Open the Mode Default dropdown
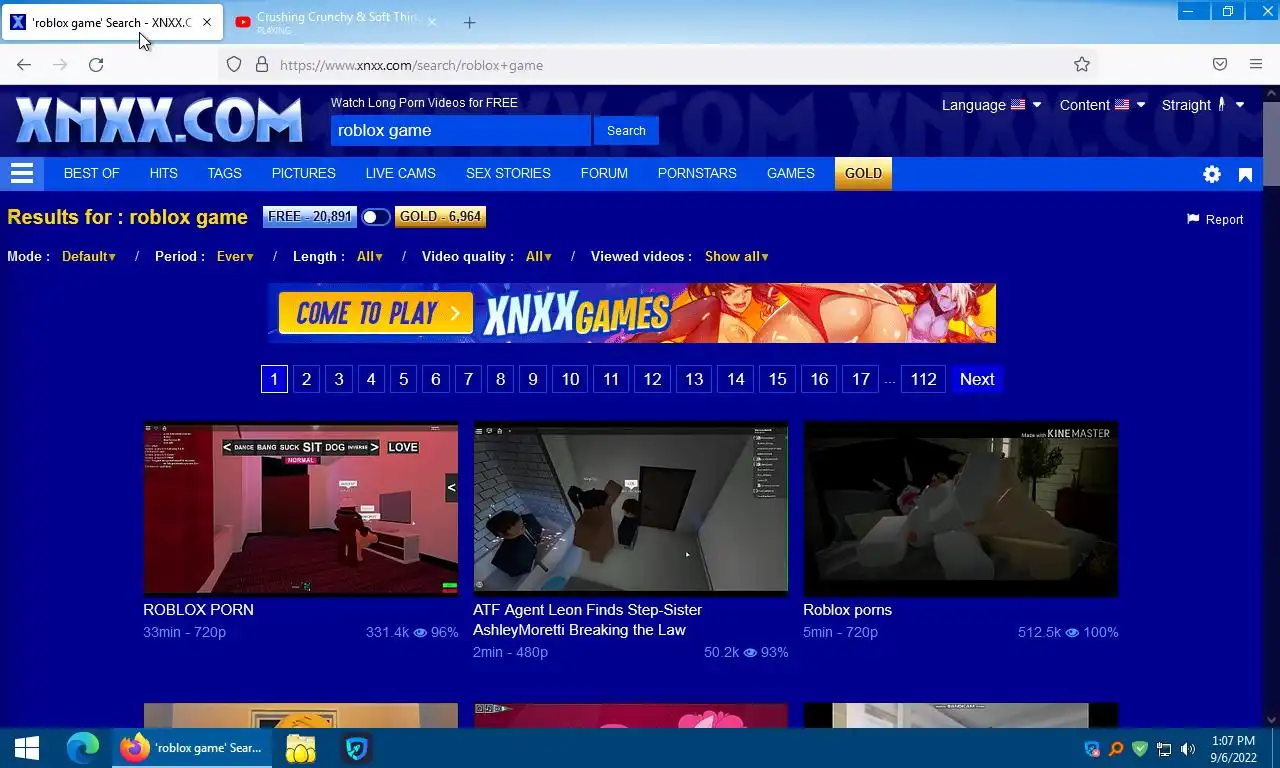 coord(89,256)
